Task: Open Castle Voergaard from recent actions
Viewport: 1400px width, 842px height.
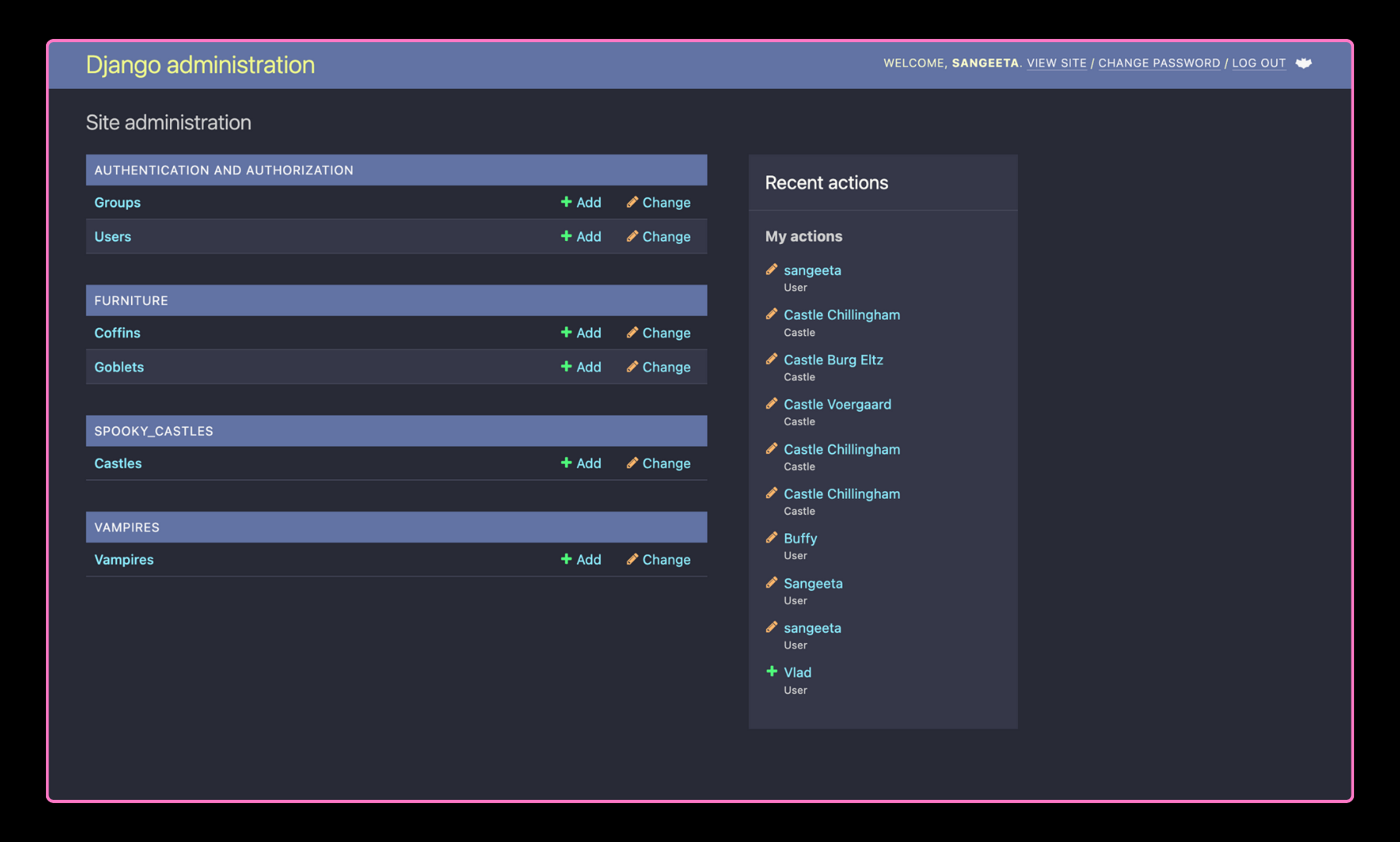Action: 837,405
